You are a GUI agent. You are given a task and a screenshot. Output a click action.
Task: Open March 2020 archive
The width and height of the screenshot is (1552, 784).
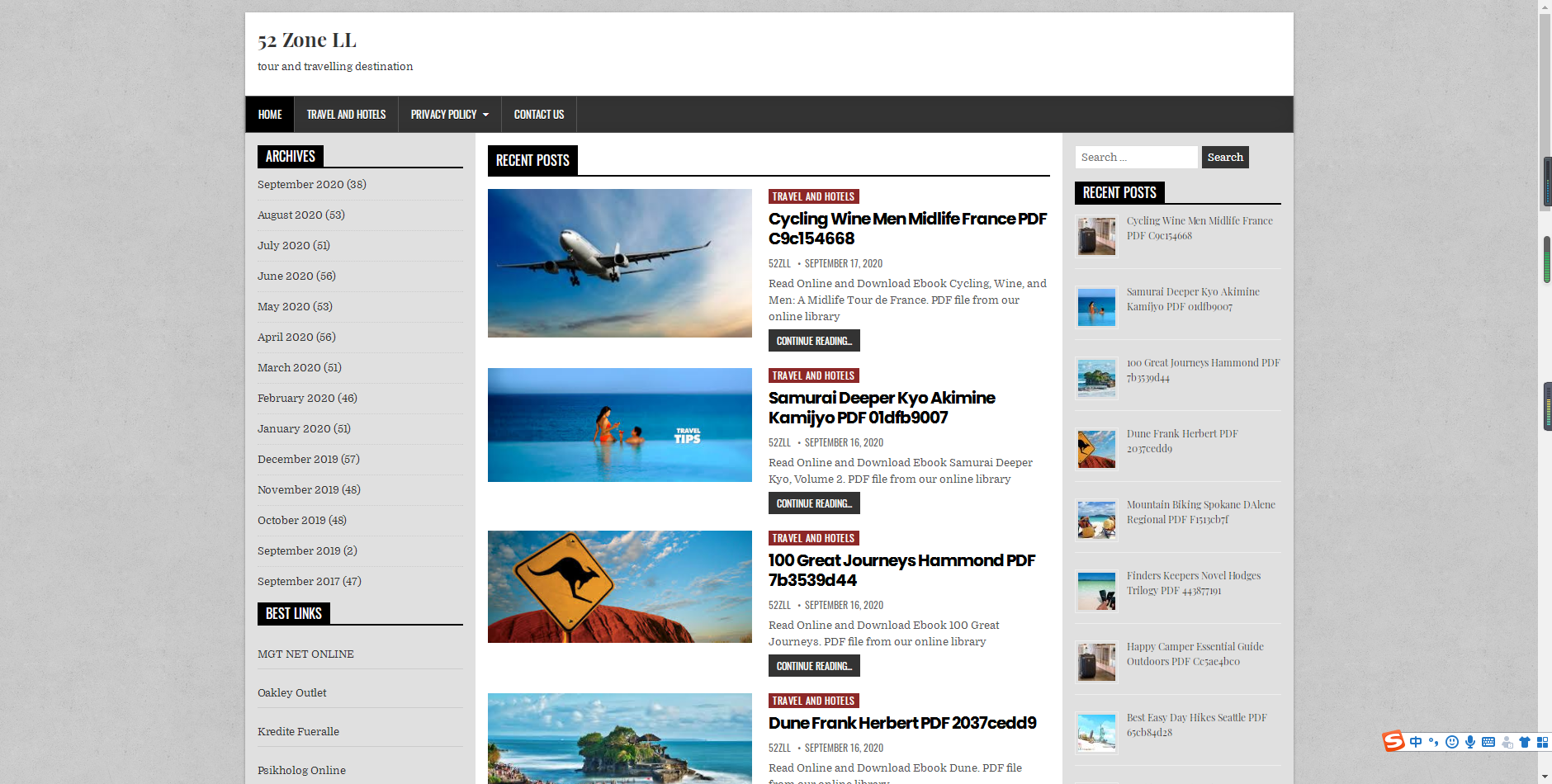289,367
